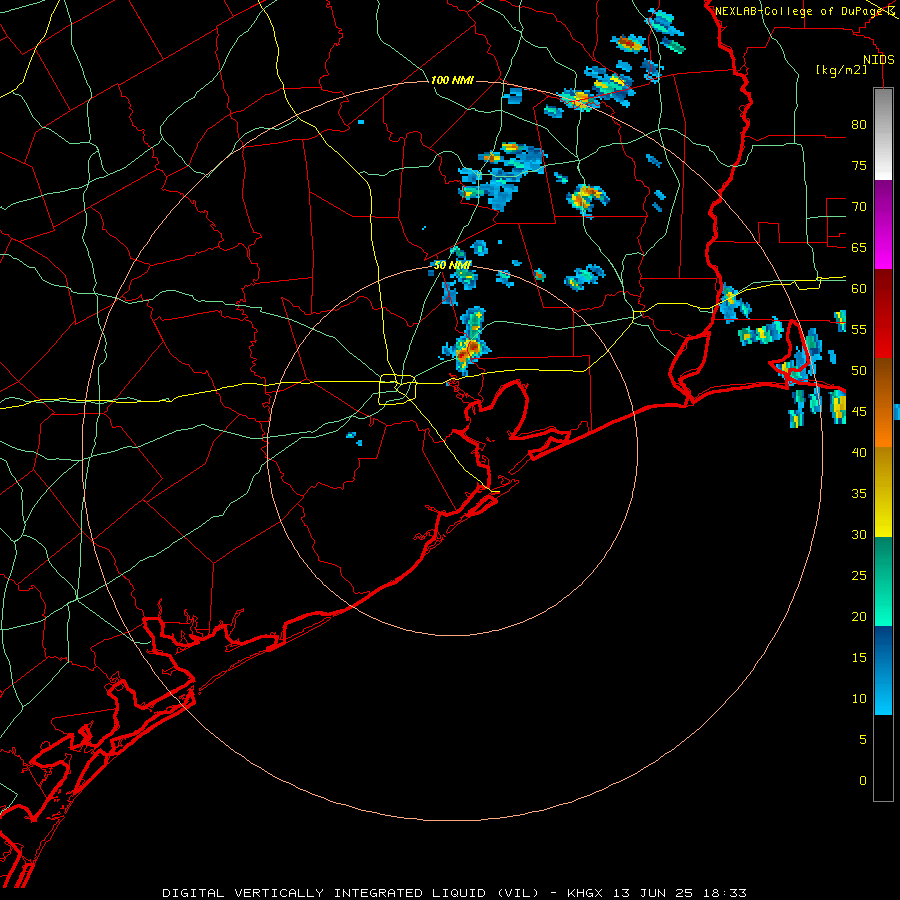Pick the black bottom segment of color bar
Image resolution: width=900 pixels, height=900 pixels.
(883, 757)
